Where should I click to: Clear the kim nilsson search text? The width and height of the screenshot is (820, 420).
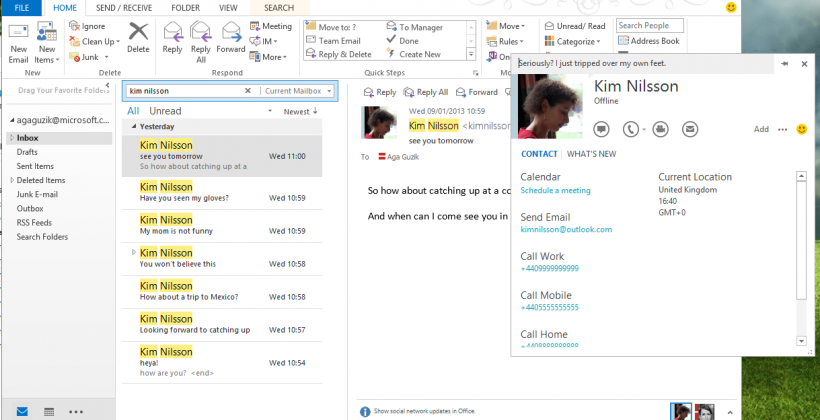click(x=248, y=91)
